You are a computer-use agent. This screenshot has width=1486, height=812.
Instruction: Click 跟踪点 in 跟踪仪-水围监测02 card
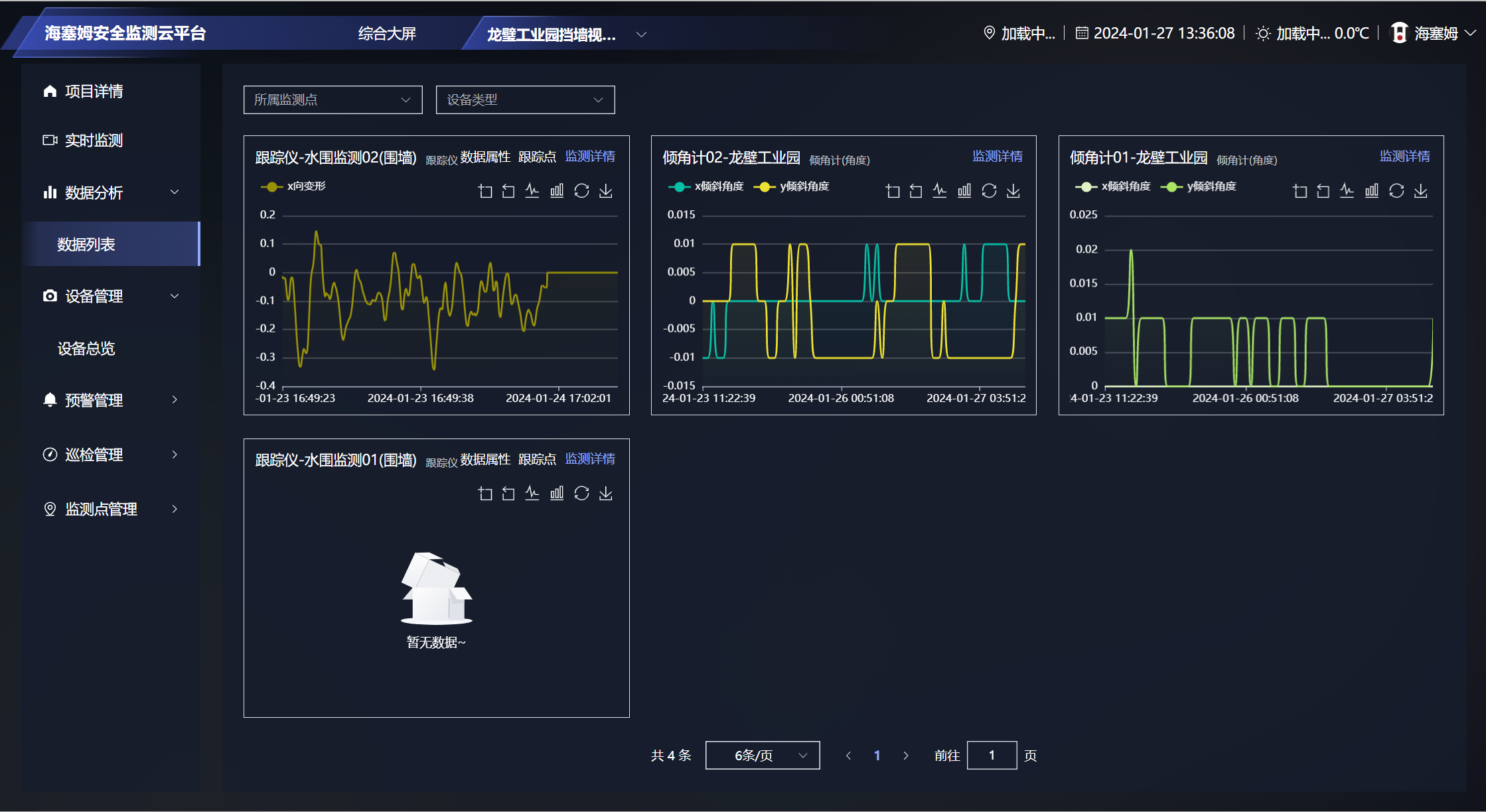click(x=537, y=157)
